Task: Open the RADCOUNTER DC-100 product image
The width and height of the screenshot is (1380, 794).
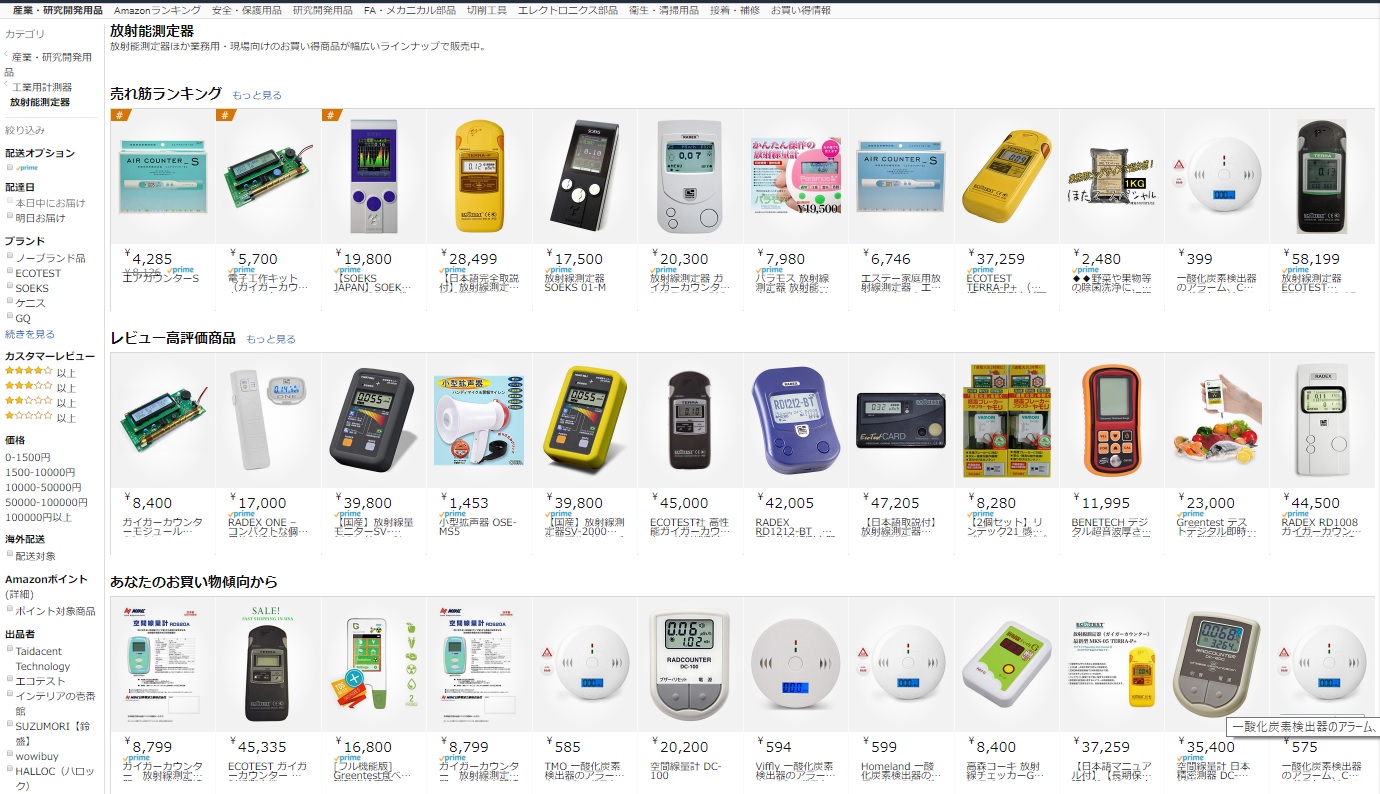Action: point(690,663)
